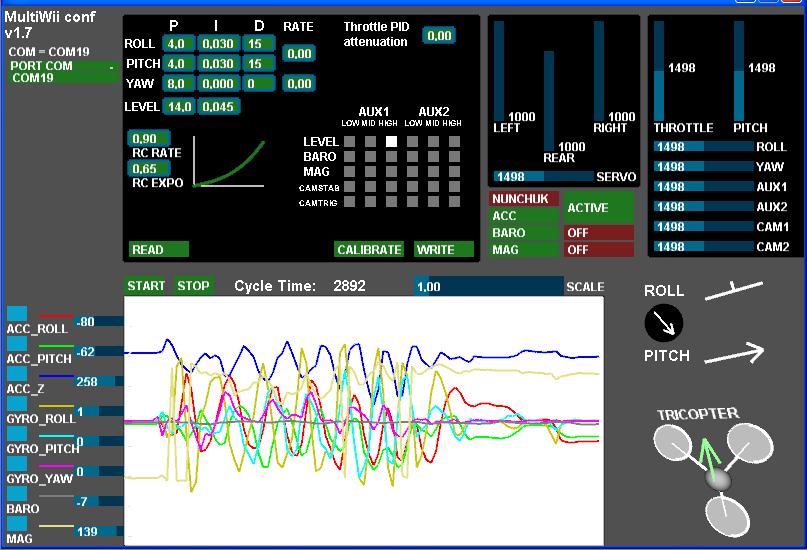807x550 pixels.
Task: Stop graph recording with STOP
Action: tap(193, 286)
